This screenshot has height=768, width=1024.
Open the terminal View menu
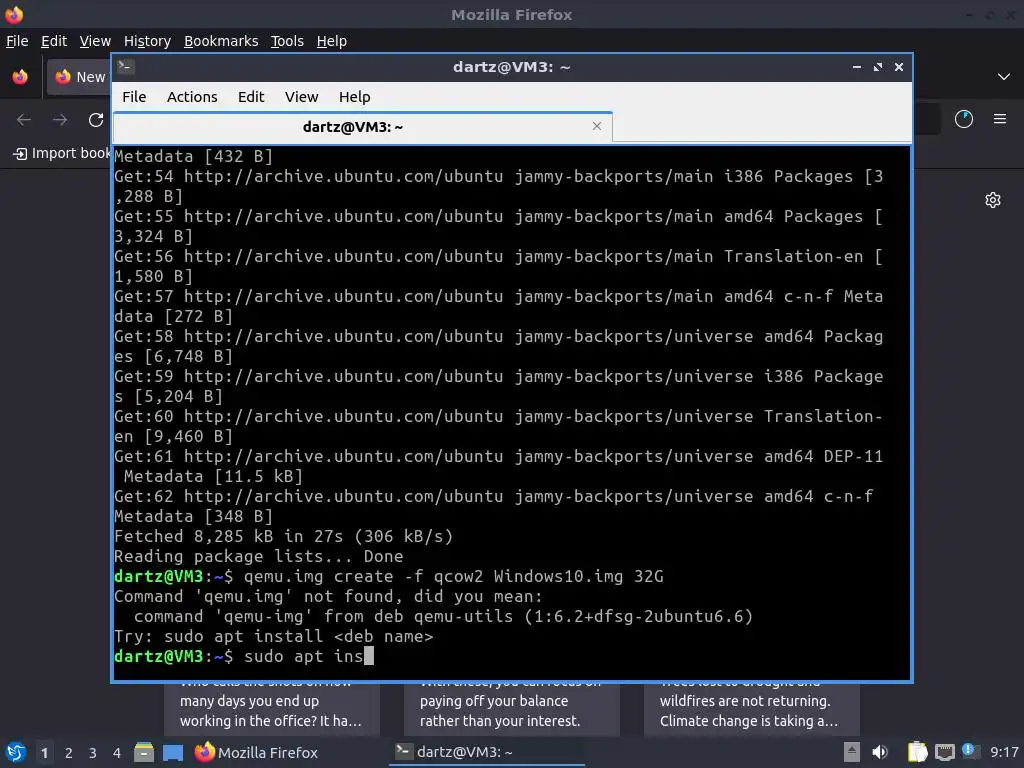pyautogui.click(x=301, y=97)
